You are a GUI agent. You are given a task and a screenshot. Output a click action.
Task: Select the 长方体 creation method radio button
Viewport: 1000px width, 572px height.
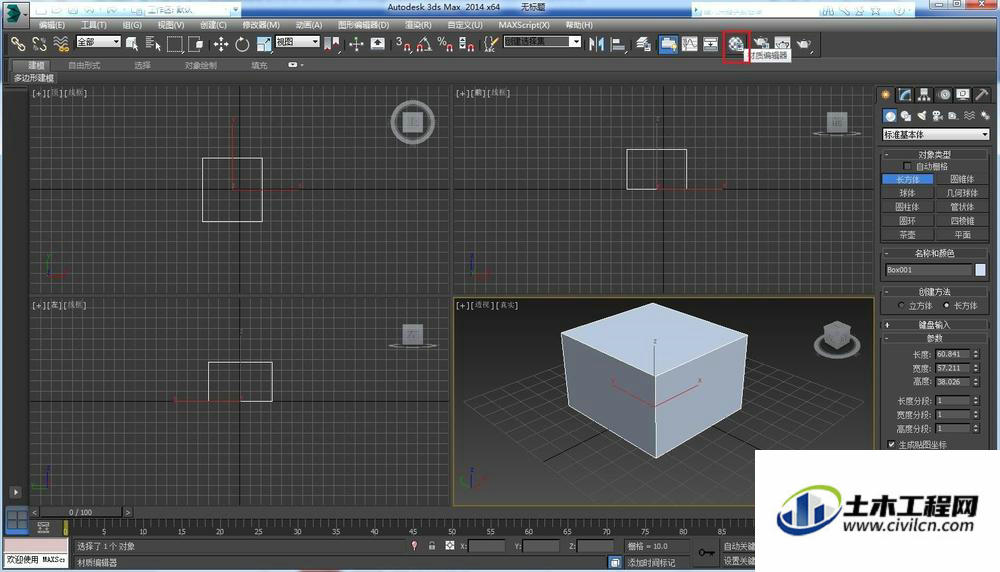click(946, 305)
